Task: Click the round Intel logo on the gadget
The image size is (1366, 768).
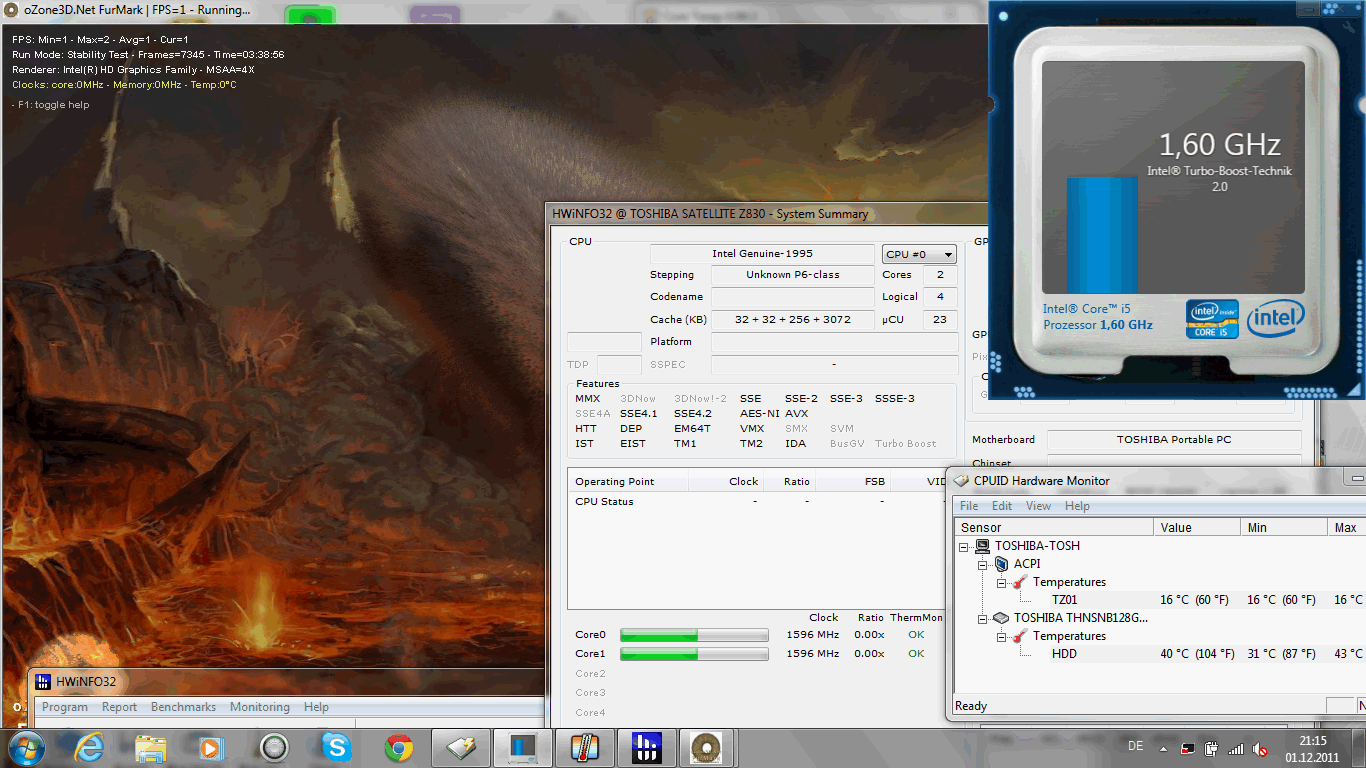Action: tap(1275, 319)
